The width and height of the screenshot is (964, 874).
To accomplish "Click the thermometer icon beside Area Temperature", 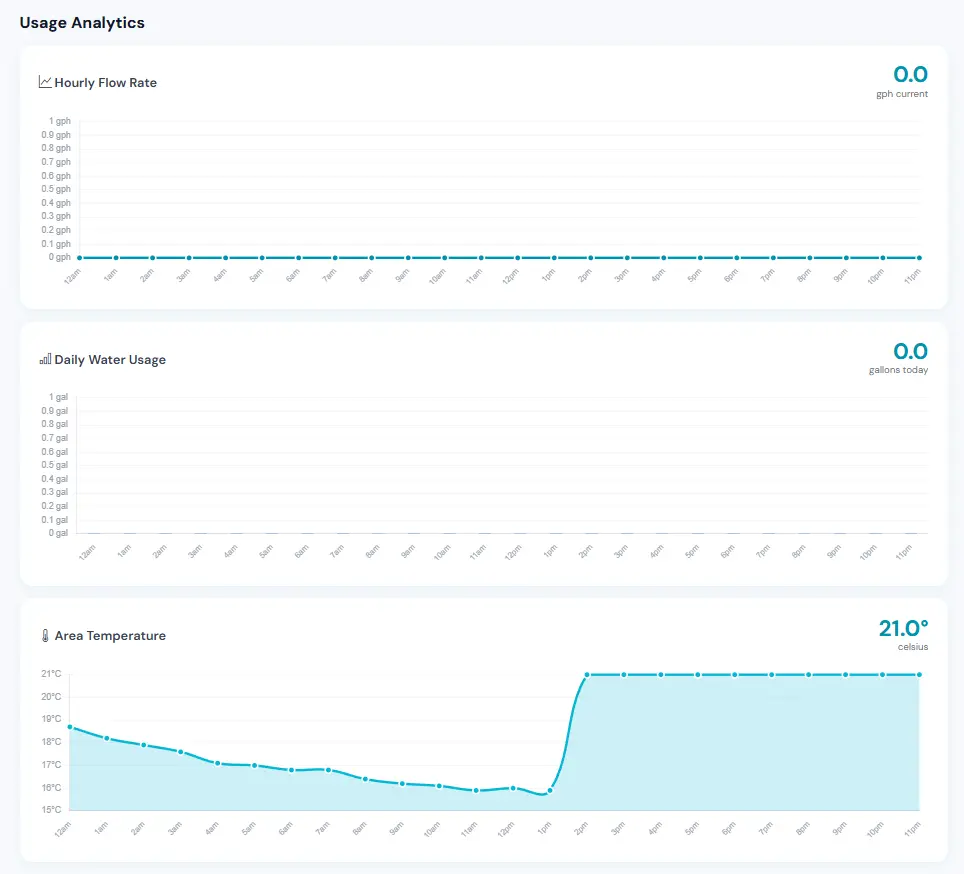I will [x=44, y=635].
